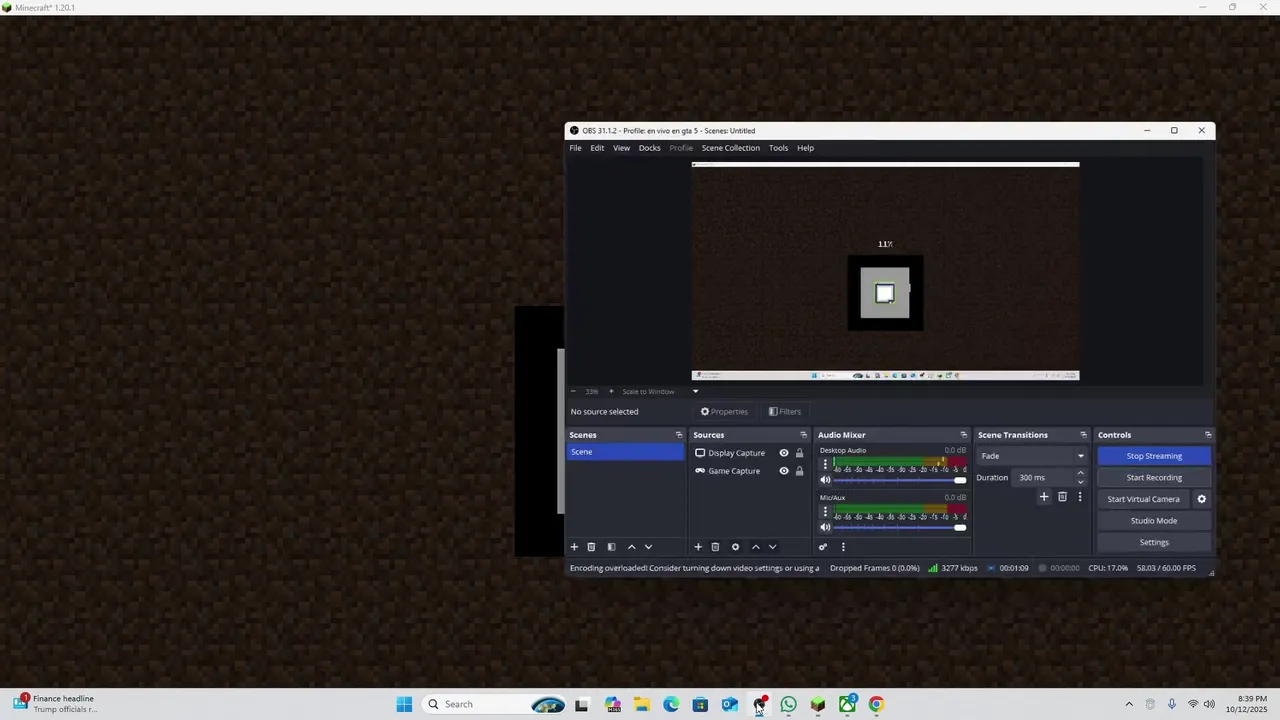Zoom in preview with plus button

pos(611,392)
